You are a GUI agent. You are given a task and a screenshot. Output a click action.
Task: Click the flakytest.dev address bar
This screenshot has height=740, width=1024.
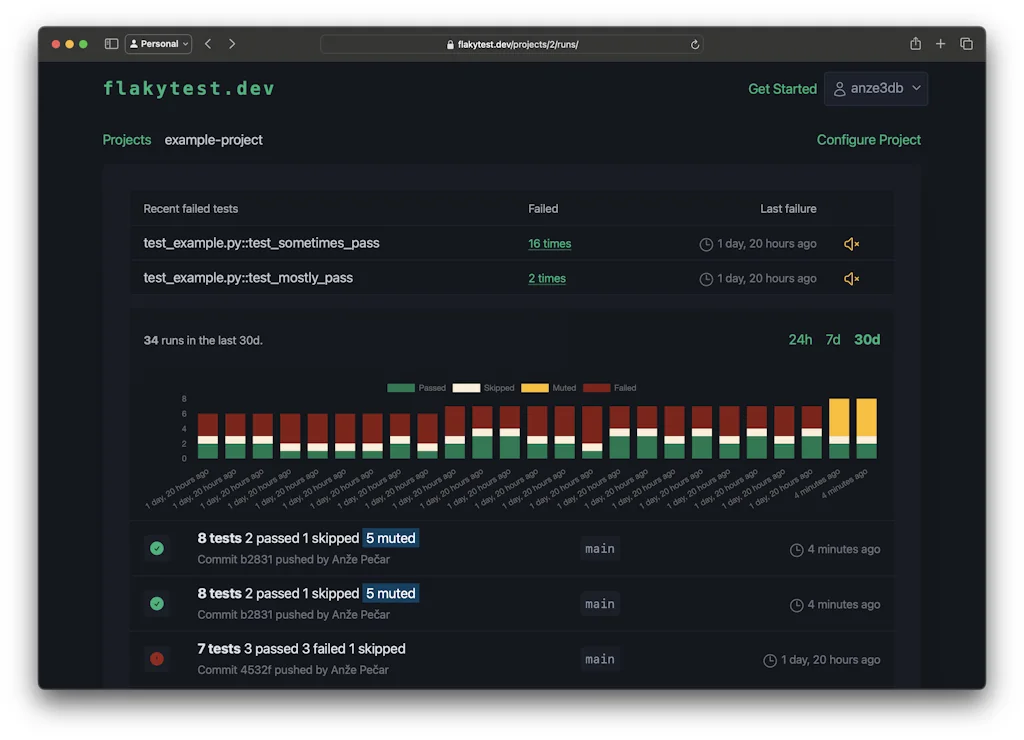pos(512,44)
